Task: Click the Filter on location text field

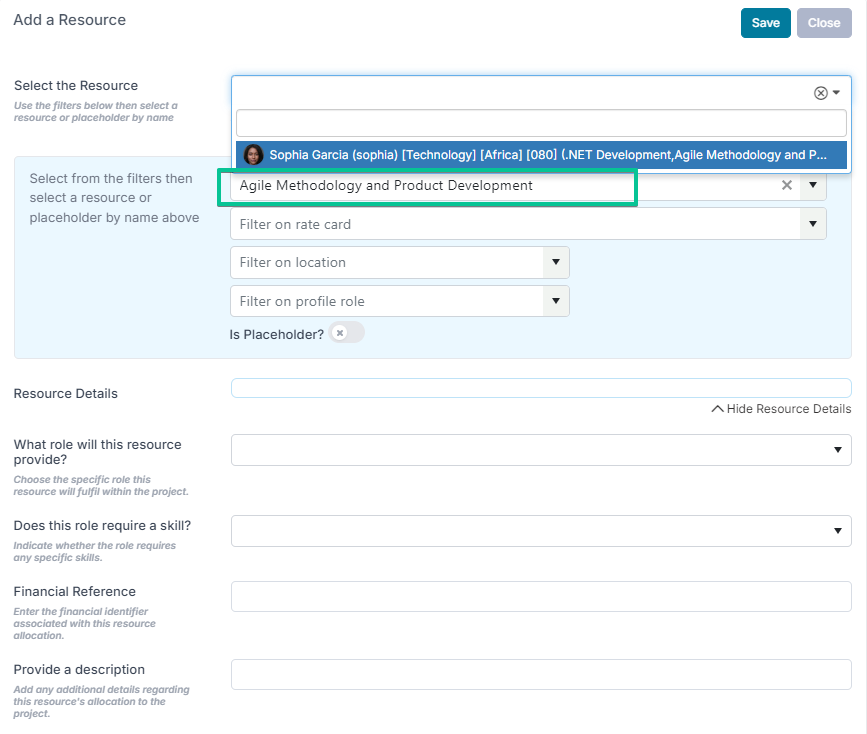Action: 387,262
